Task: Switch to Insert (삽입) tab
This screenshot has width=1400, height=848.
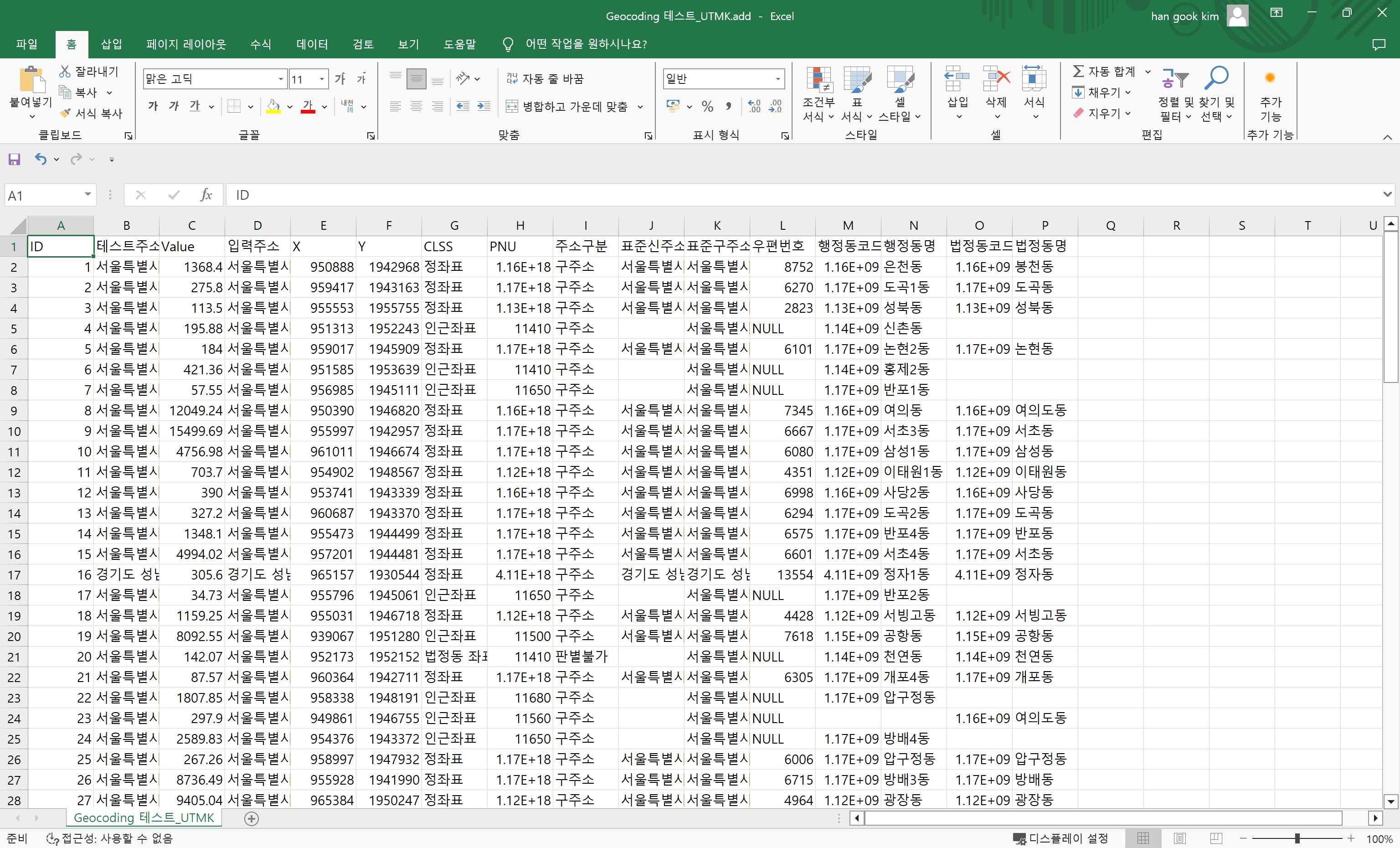Action: pyautogui.click(x=111, y=44)
